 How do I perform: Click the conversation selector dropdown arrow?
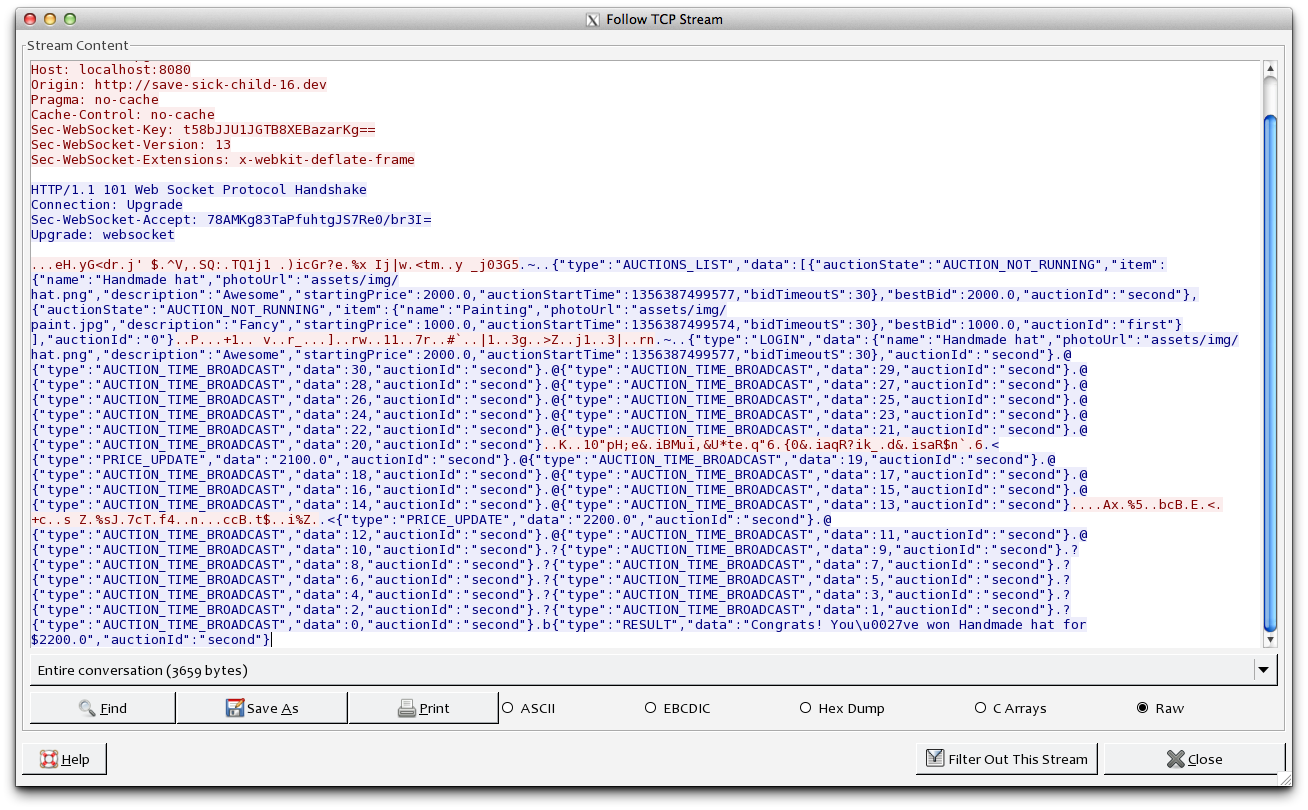pyautogui.click(x=1264, y=670)
